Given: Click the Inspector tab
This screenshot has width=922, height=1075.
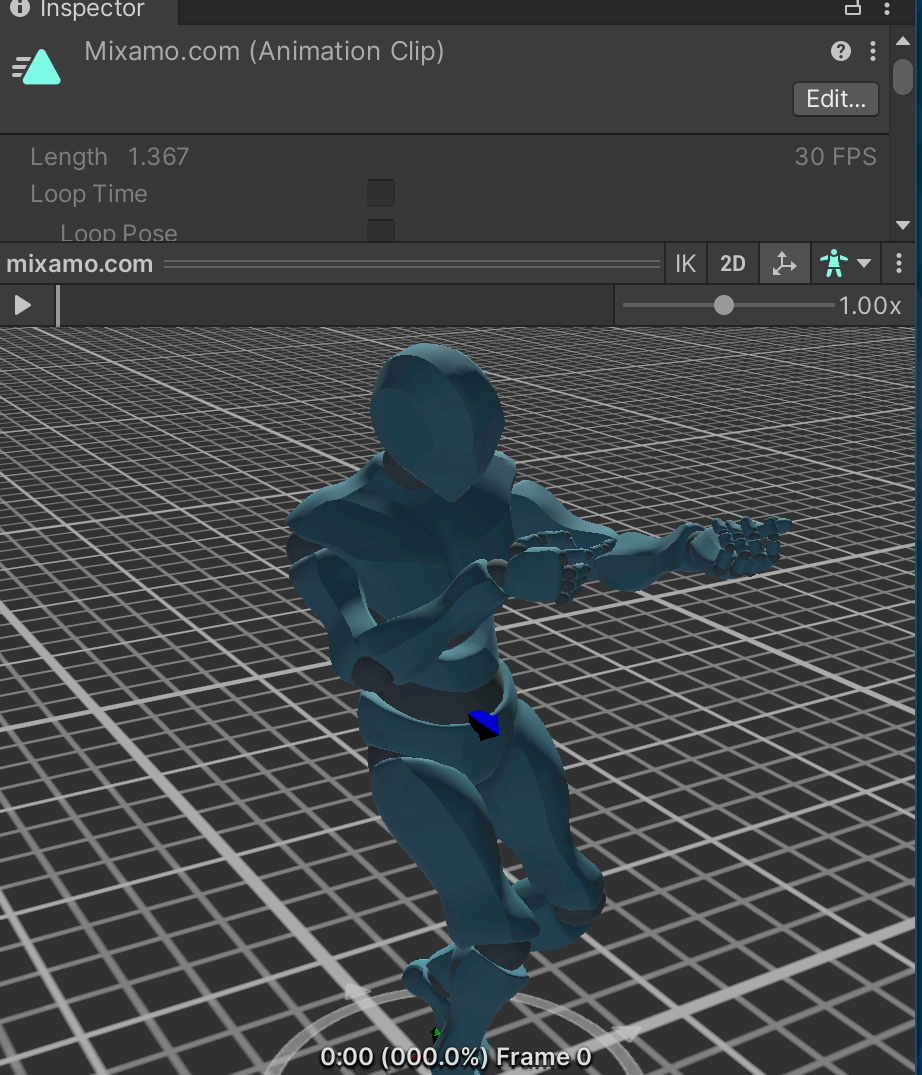Looking at the screenshot, I should coord(88,10).
